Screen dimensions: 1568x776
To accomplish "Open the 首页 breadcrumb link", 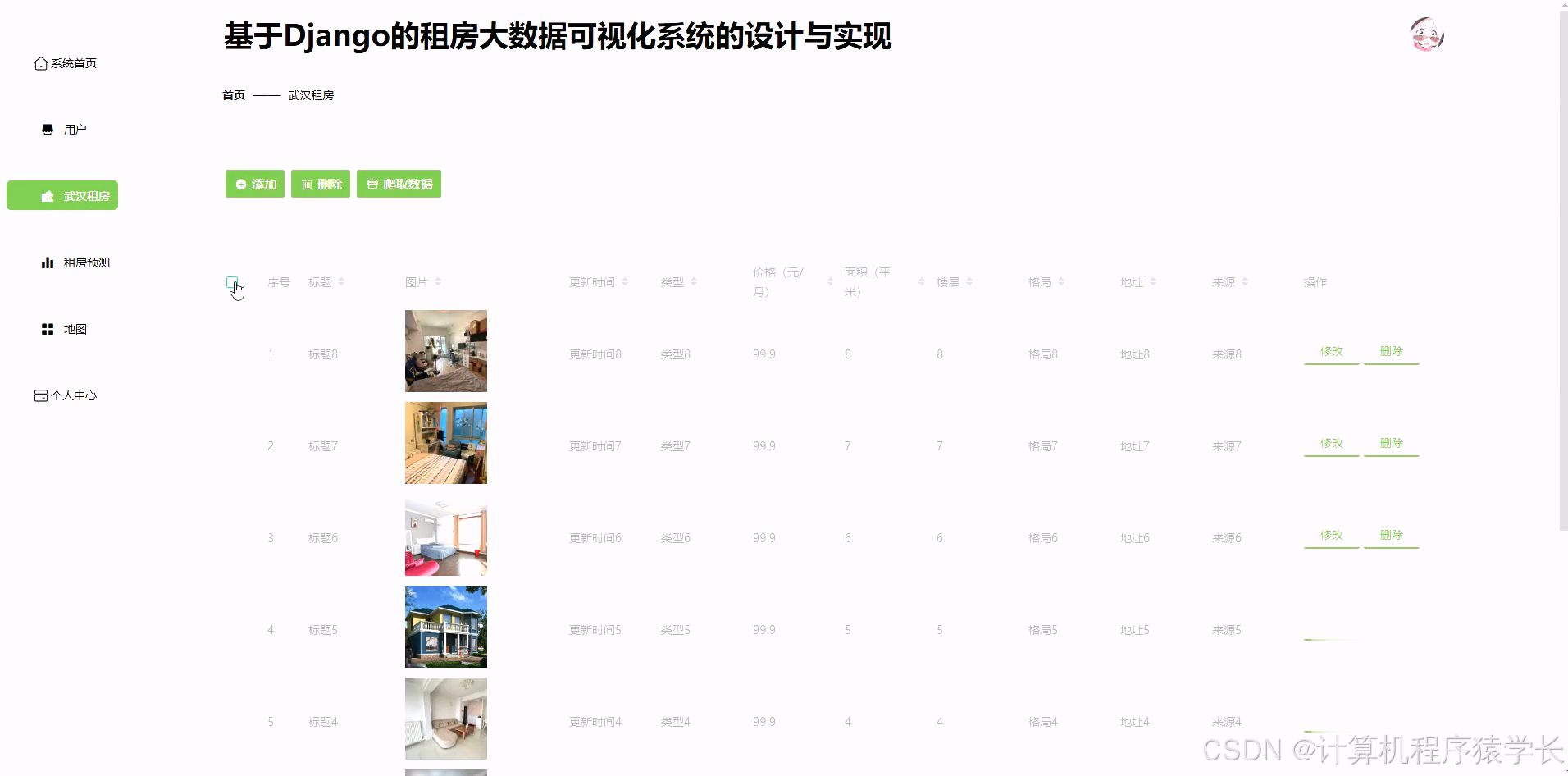I will [x=232, y=94].
